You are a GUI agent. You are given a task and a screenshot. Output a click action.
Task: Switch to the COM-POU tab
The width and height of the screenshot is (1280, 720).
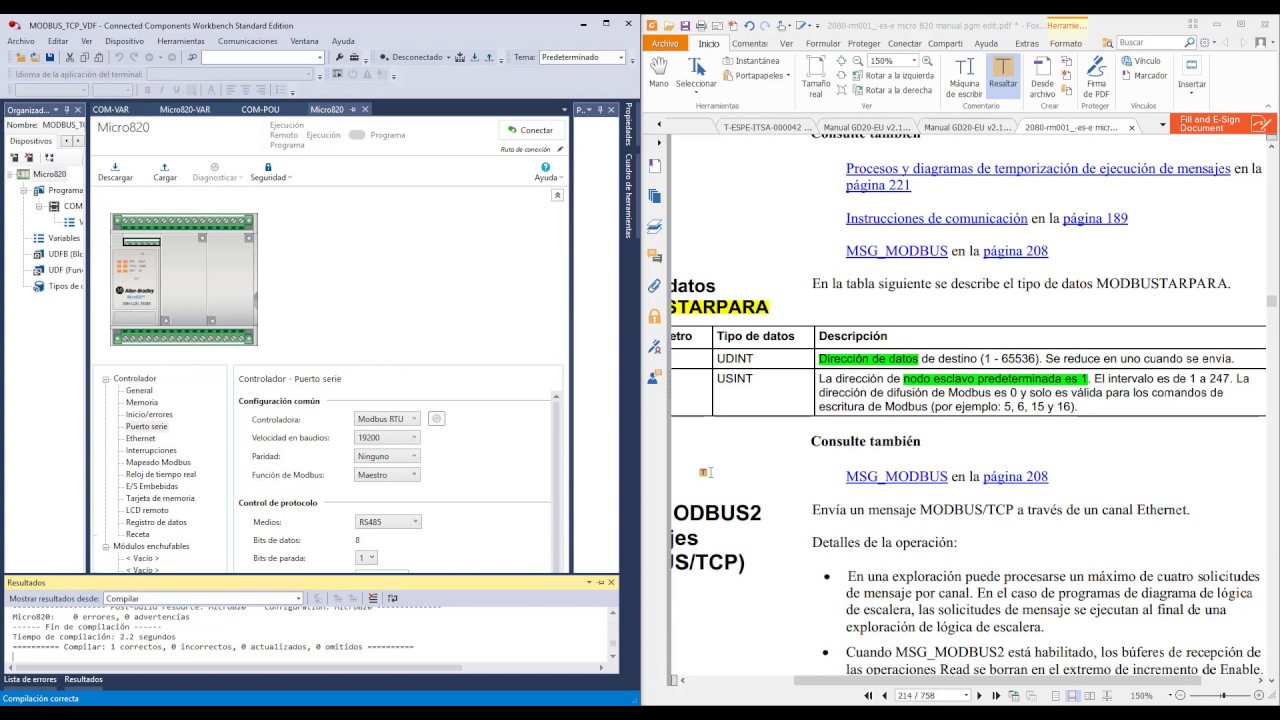coord(260,109)
